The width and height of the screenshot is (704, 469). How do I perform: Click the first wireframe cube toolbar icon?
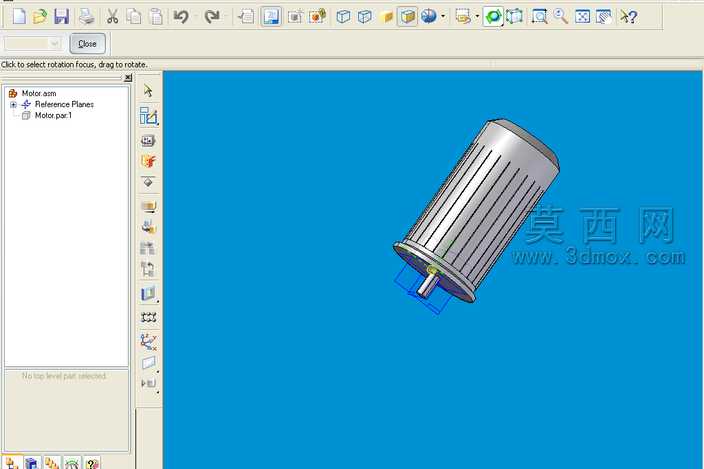pos(343,17)
